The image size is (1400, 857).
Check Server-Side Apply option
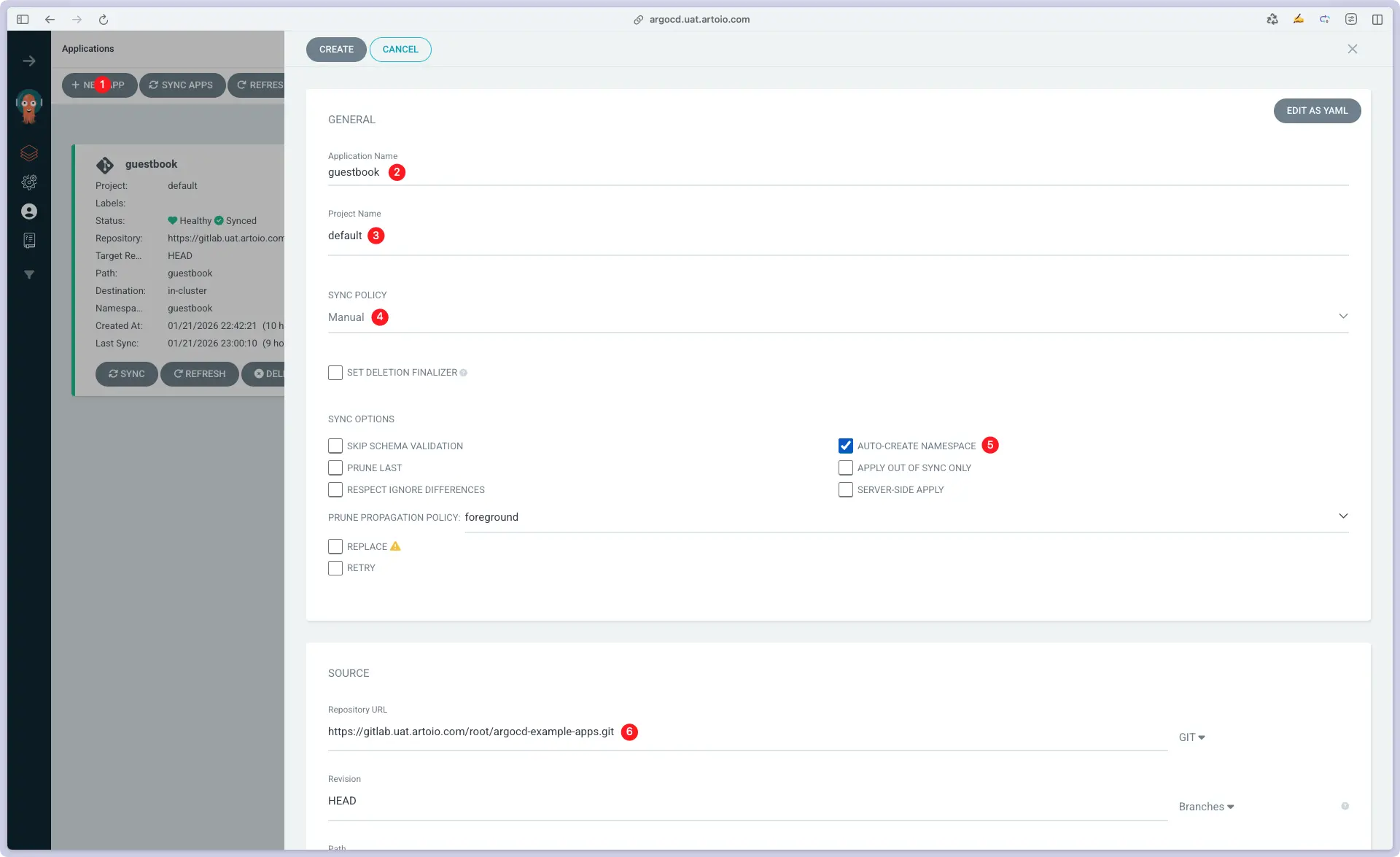[846, 489]
